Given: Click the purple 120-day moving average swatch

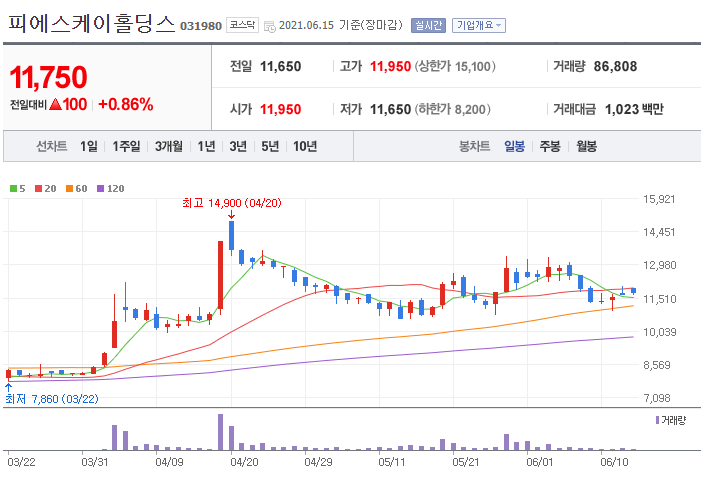Looking at the screenshot, I should [101, 189].
